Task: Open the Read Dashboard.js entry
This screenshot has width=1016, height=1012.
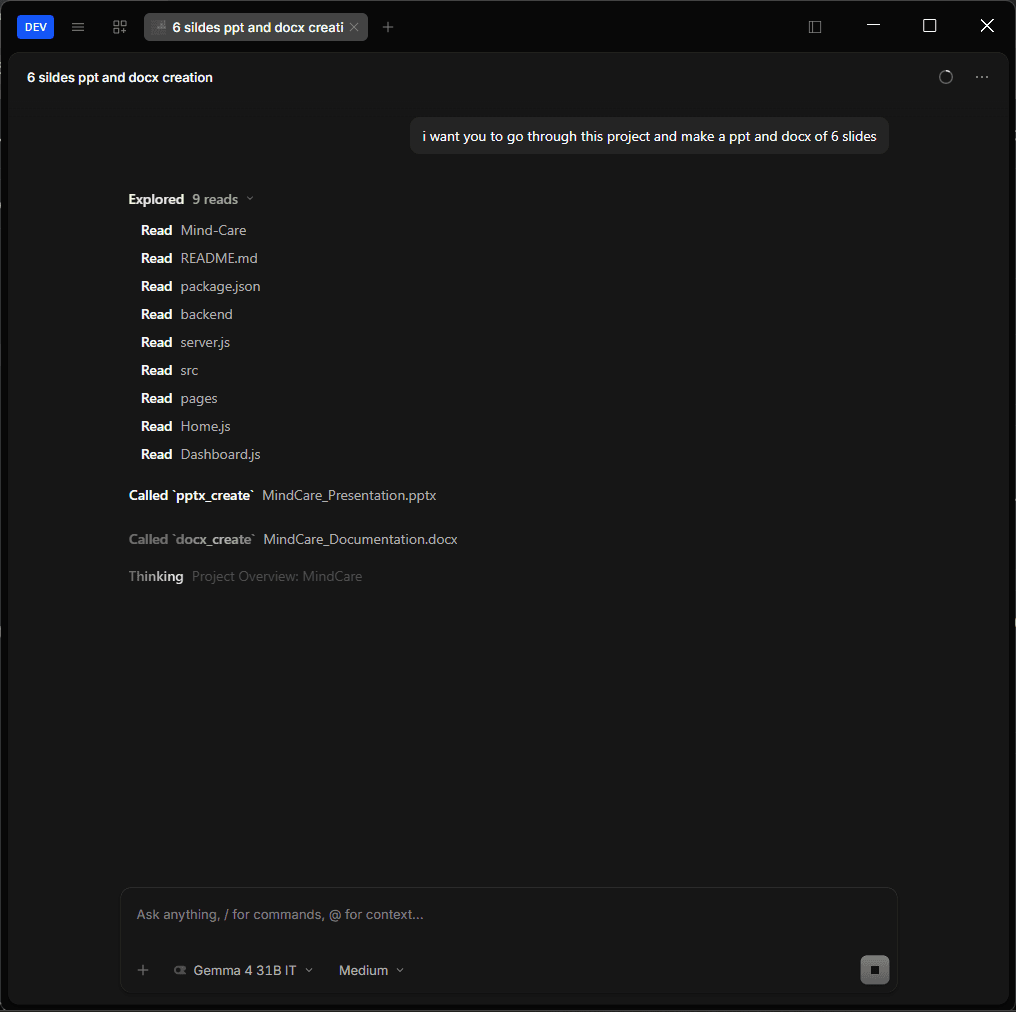Action: point(201,454)
